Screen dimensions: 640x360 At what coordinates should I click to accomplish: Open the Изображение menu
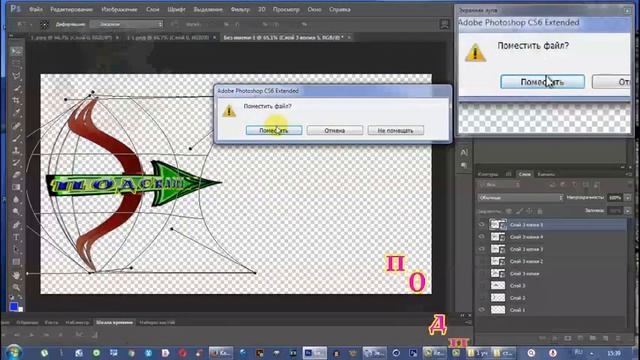coord(120,9)
